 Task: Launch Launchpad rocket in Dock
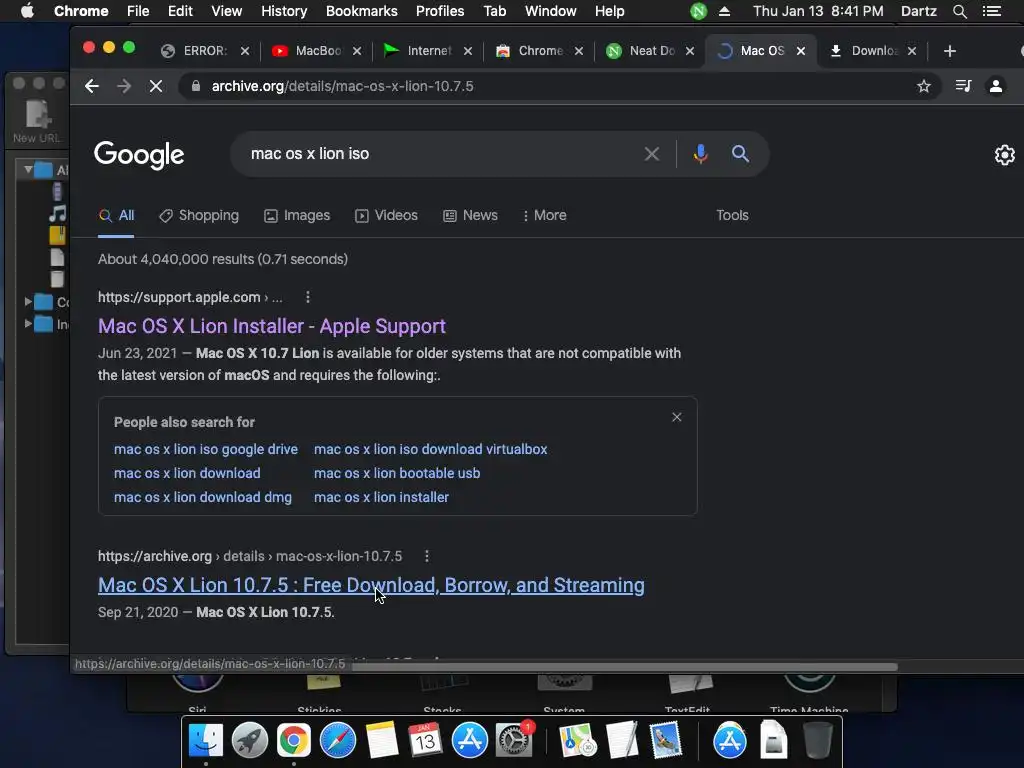pyautogui.click(x=249, y=740)
